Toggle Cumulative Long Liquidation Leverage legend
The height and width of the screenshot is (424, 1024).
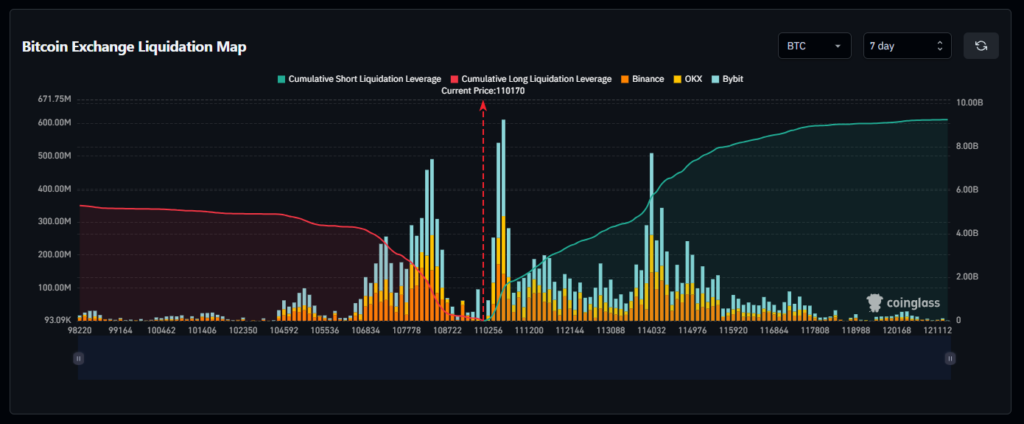531,78
